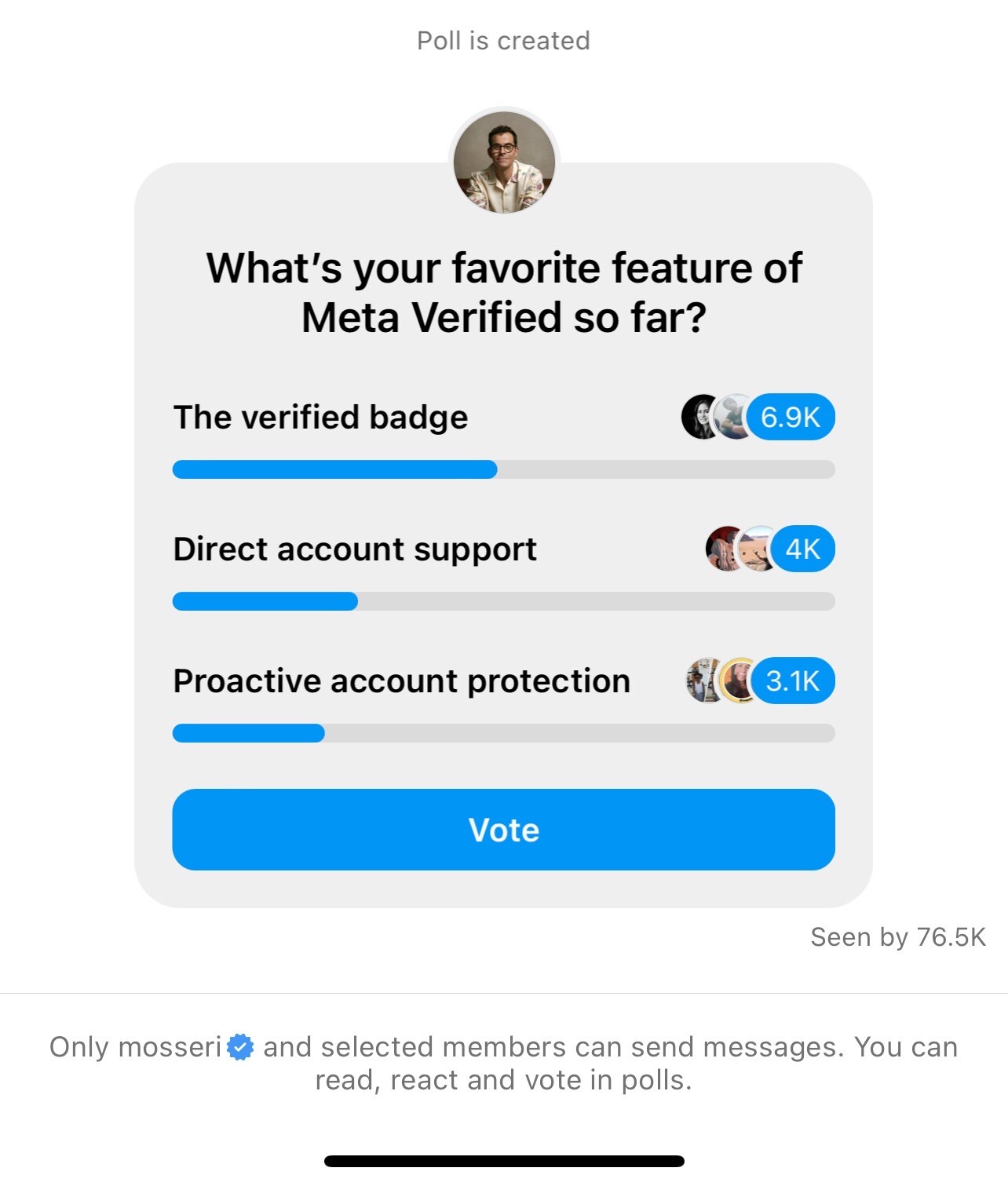Click the progress bar under The verified badge
Image resolution: width=1008 pixels, height=1186 pixels.
click(x=503, y=469)
